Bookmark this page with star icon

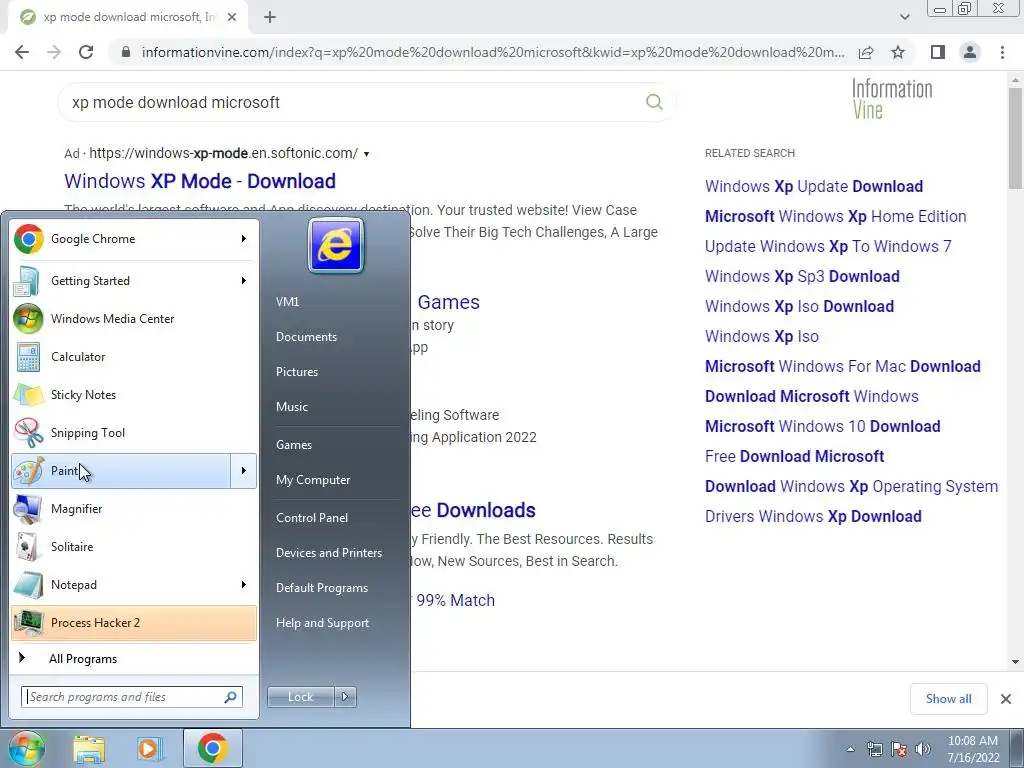(x=898, y=52)
